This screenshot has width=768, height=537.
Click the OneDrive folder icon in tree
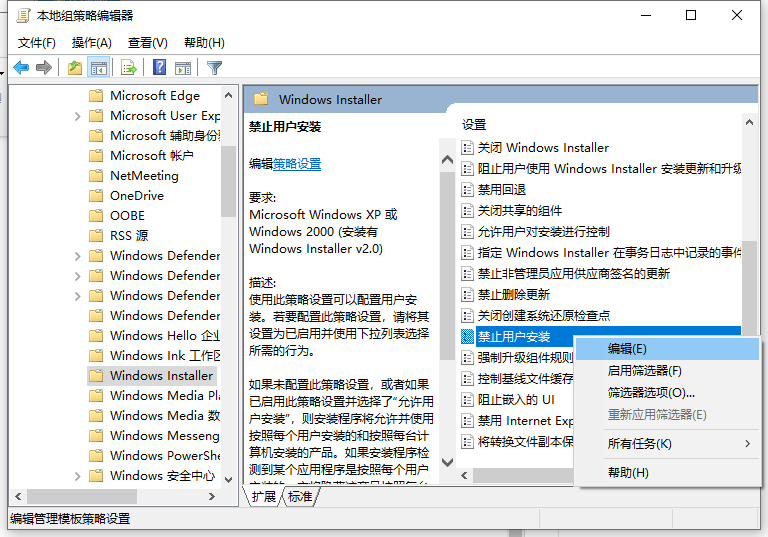tap(96, 196)
